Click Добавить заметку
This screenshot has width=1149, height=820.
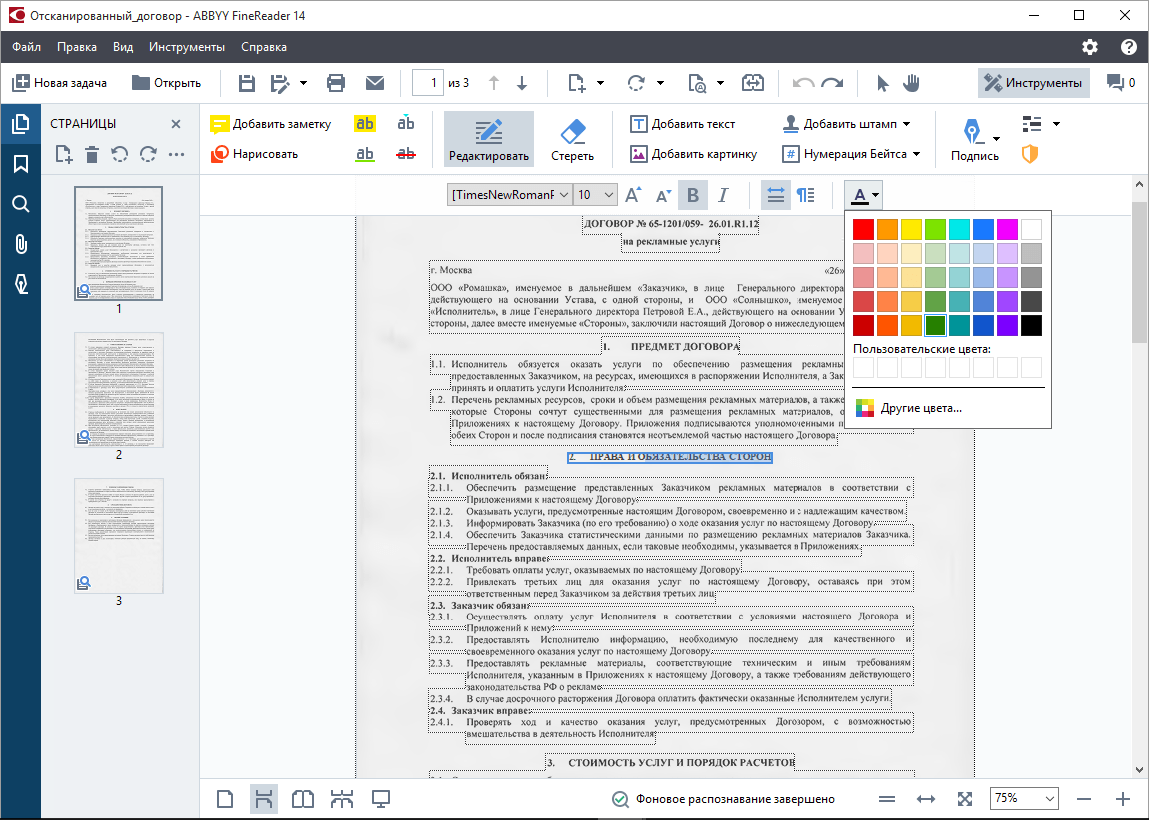click(270, 124)
